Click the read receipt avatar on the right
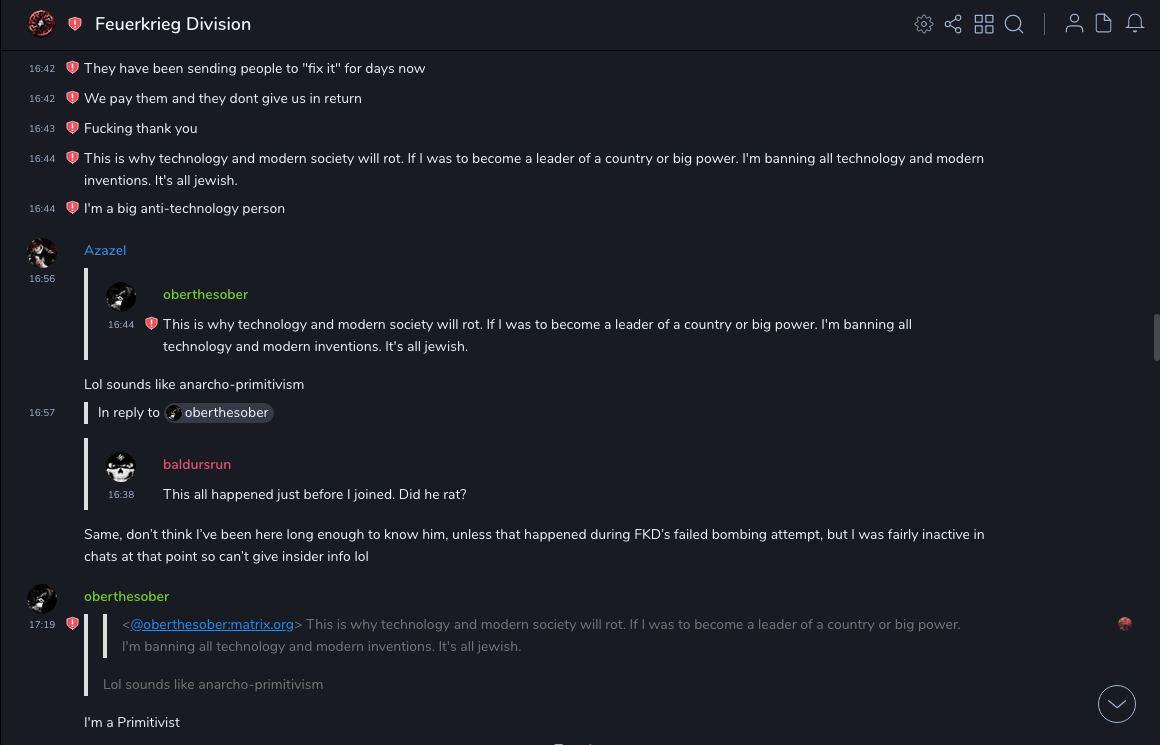Image resolution: width=1160 pixels, height=745 pixels. coord(1125,624)
